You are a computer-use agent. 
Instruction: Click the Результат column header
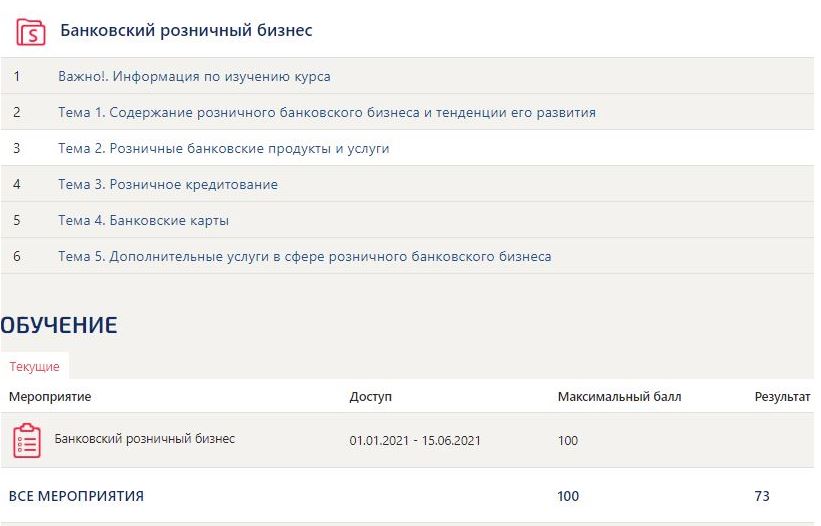782,397
